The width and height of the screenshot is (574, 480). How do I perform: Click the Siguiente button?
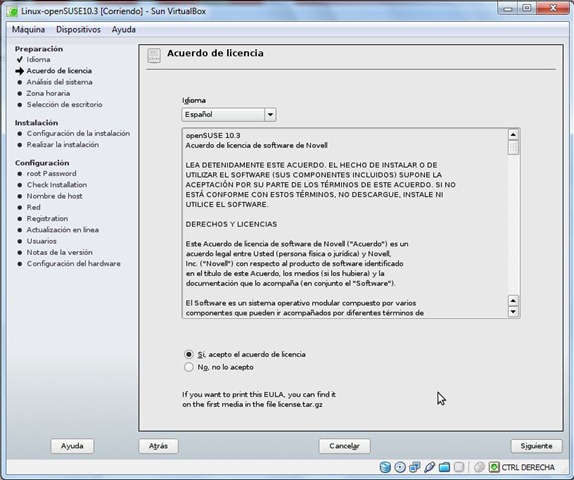[536, 446]
